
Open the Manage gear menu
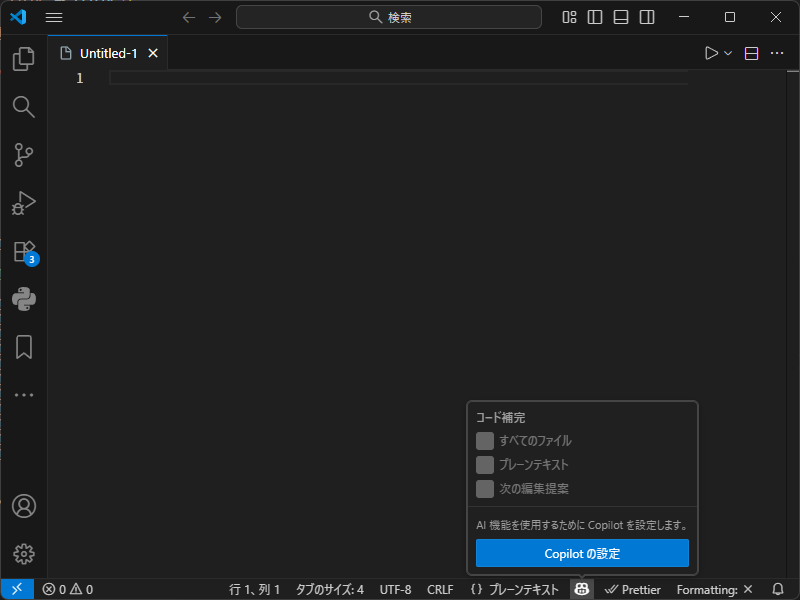click(x=23, y=554)
